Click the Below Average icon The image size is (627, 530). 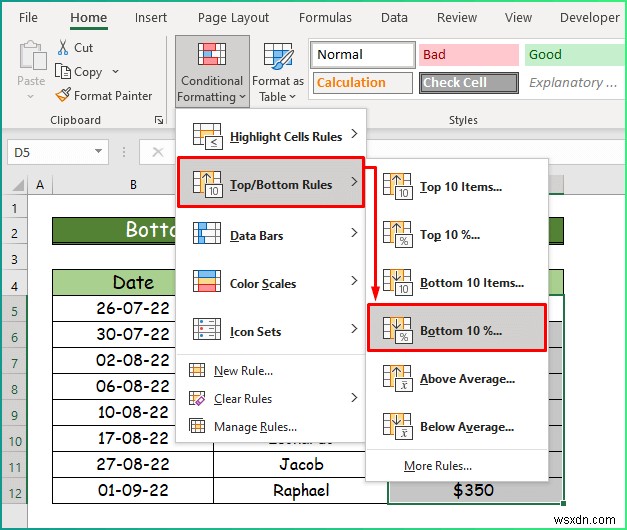coord(397,426)
